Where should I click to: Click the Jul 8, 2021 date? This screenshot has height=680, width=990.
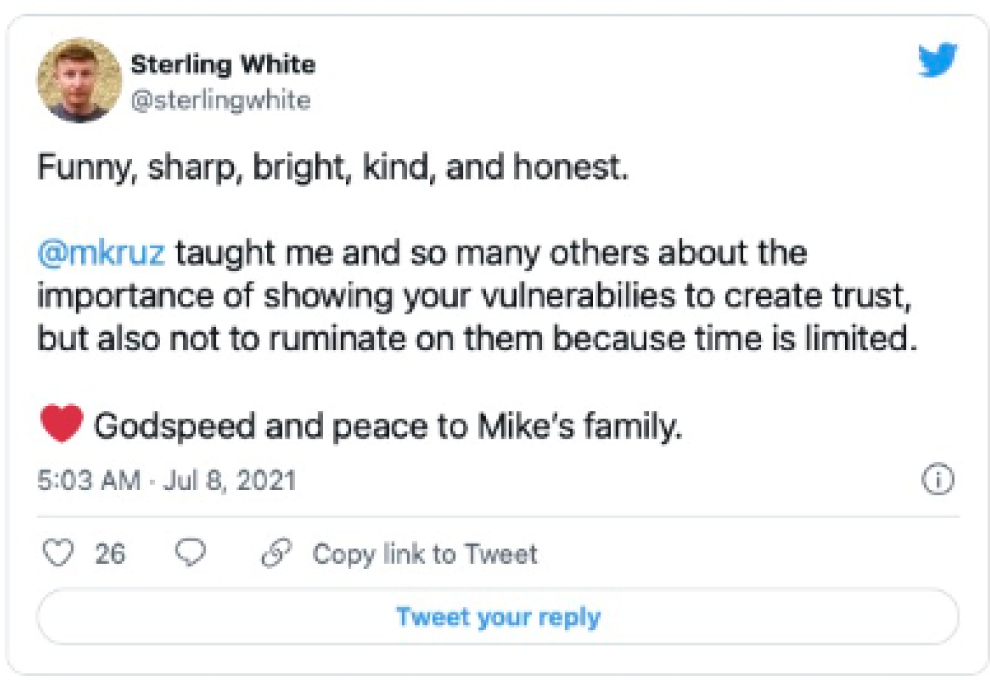tap(231, 480)
